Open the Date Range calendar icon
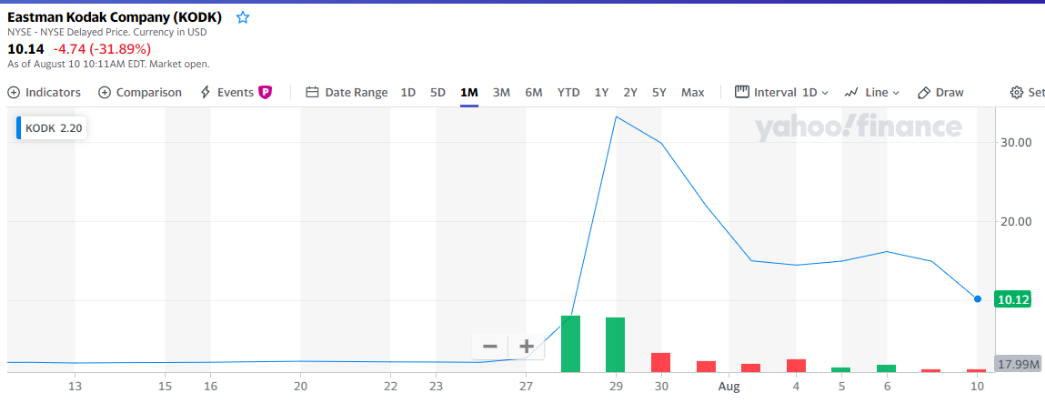The height and width of the screenshot is (413, 1045). [312, 93]
